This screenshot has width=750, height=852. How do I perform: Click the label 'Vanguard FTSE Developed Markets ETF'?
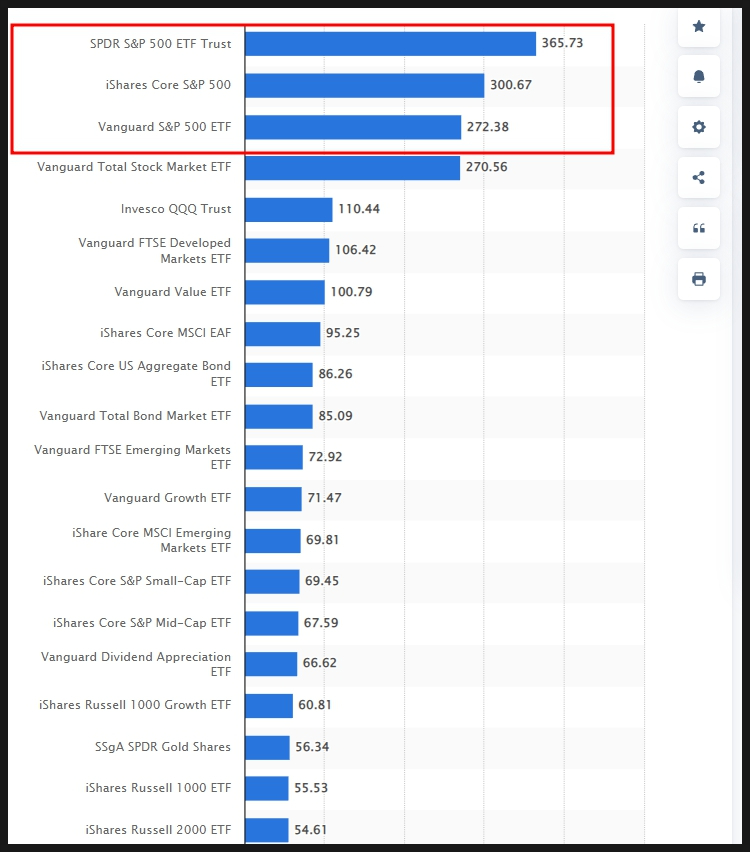pos(155,250)
